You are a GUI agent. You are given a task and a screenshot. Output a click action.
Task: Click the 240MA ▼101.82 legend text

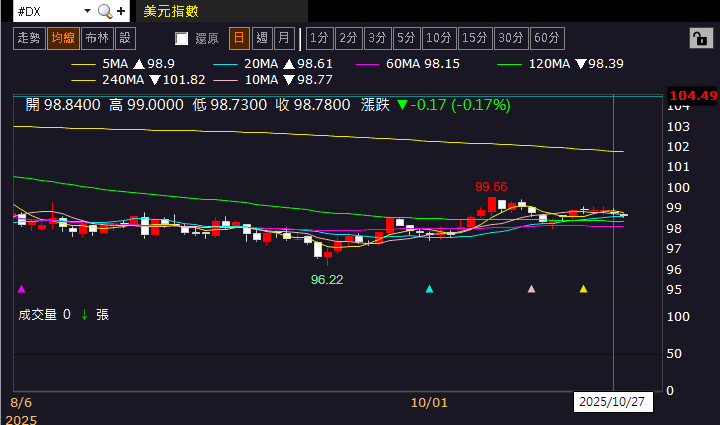click(154, 80)
